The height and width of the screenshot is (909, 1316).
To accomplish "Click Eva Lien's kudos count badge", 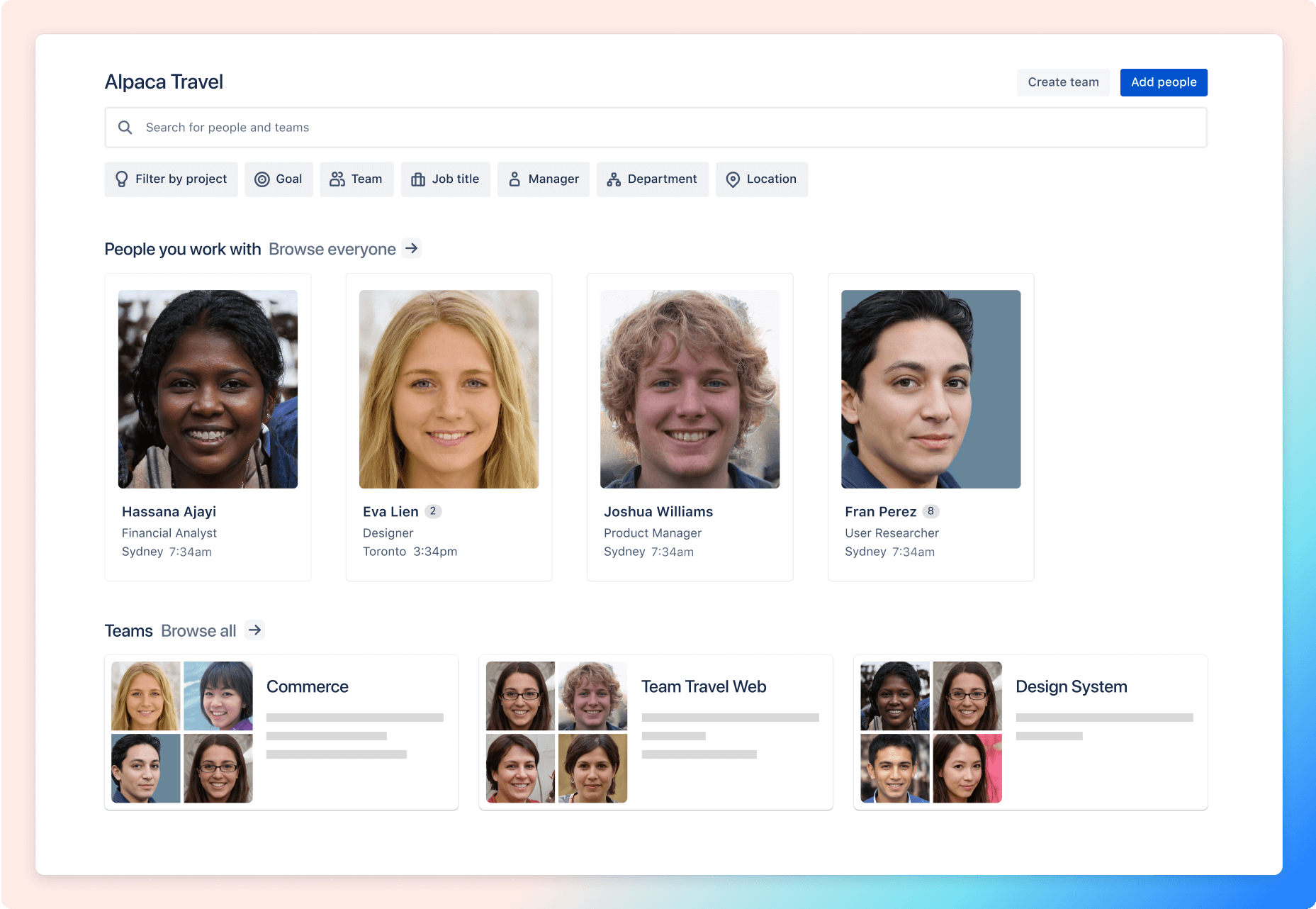I will pyautogui.click(x=433, y=511).
